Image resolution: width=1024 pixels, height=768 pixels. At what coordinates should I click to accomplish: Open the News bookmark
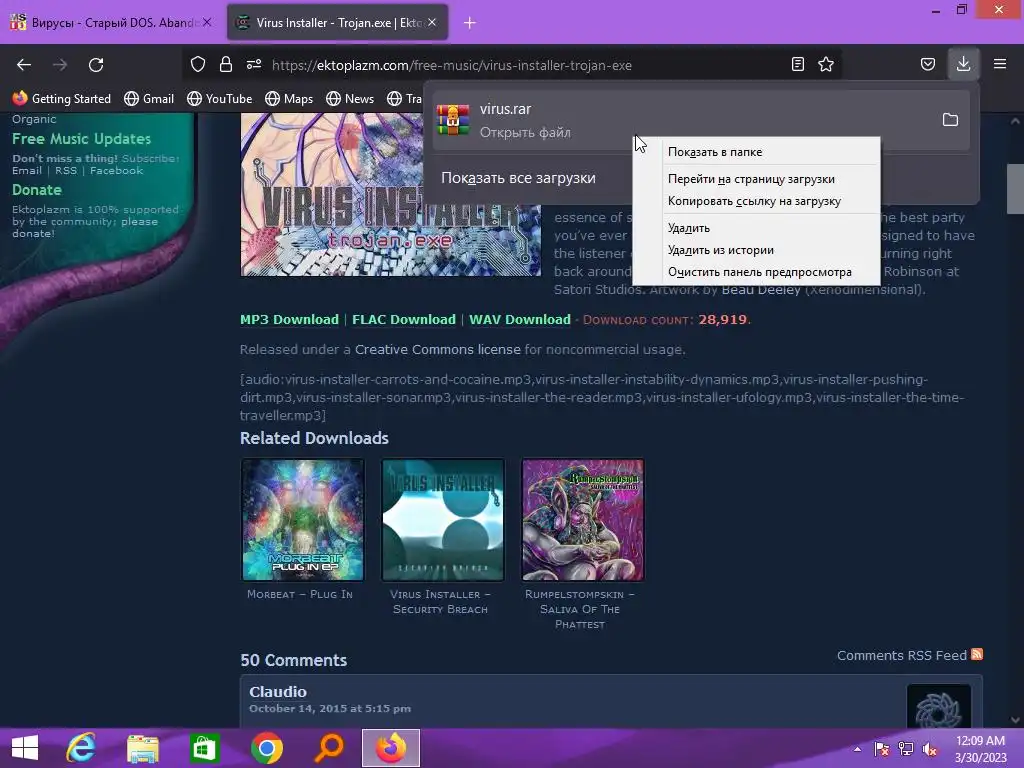point(351,99)
